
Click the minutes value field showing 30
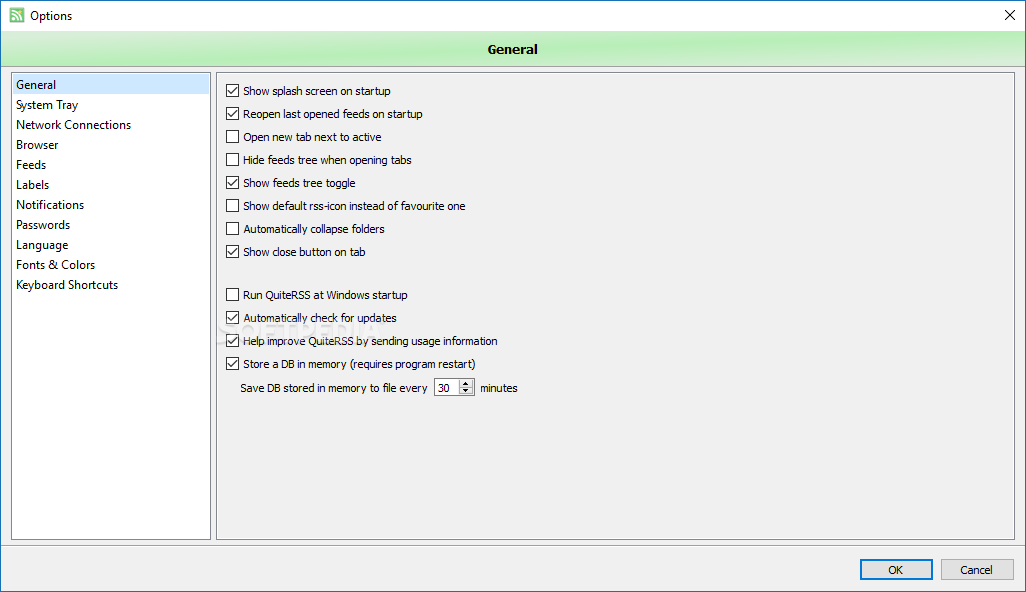click(x=447, y=388)
